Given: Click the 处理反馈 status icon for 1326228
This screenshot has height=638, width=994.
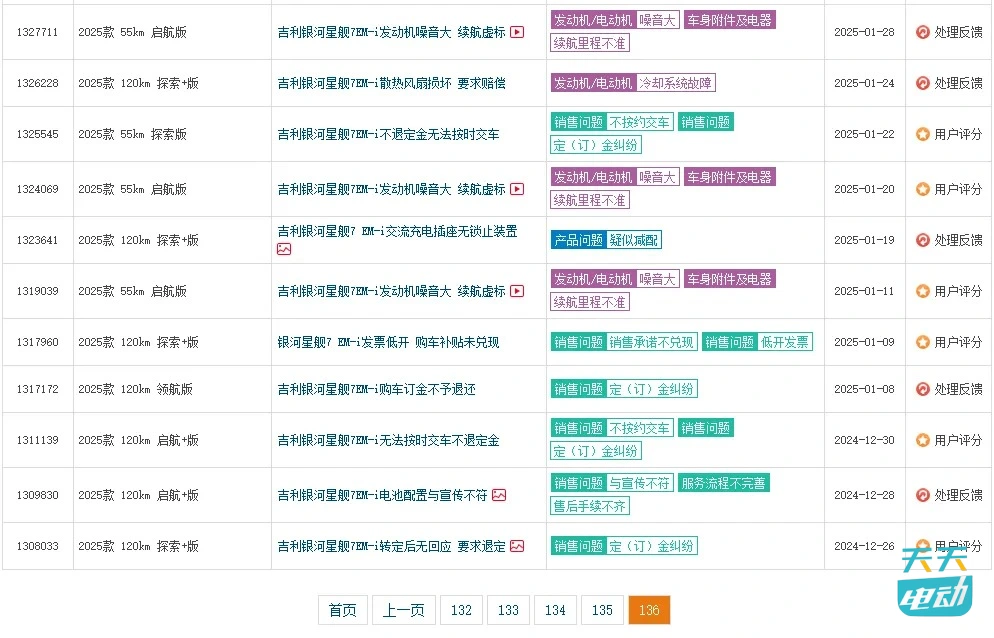Looking at the screenshot, I should 922,83.
